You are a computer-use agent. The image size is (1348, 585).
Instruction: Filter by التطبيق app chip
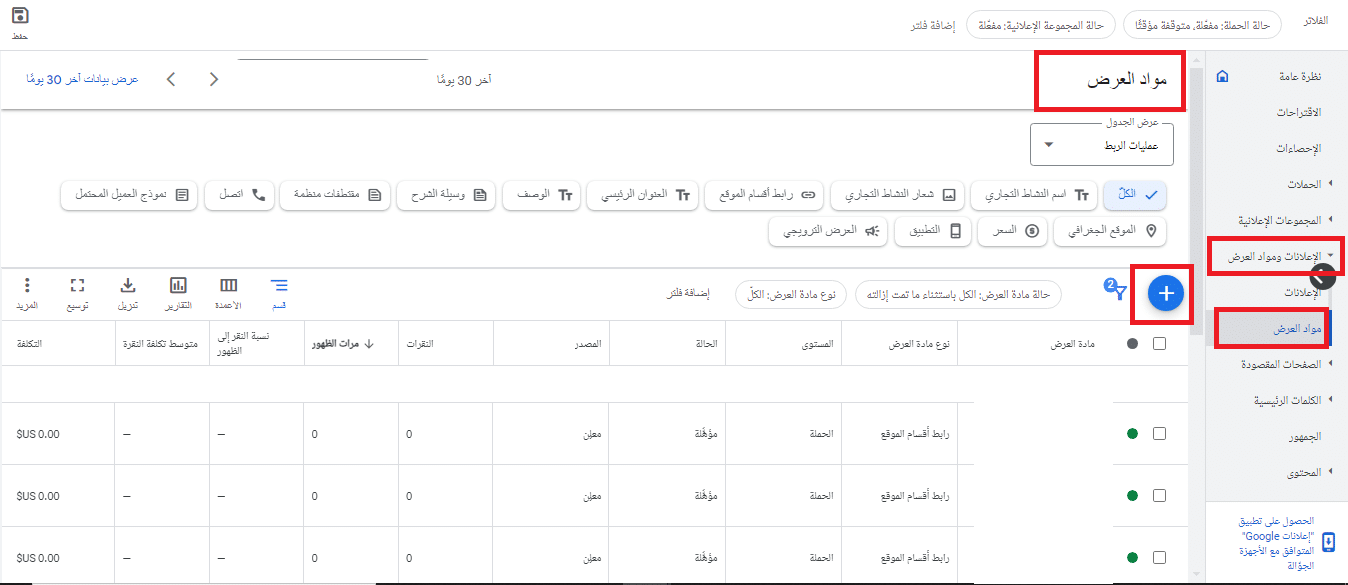point(933,231)
